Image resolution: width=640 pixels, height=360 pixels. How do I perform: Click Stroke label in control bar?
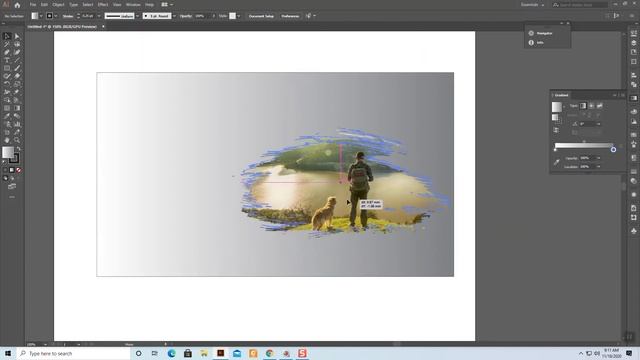point(68,16)
